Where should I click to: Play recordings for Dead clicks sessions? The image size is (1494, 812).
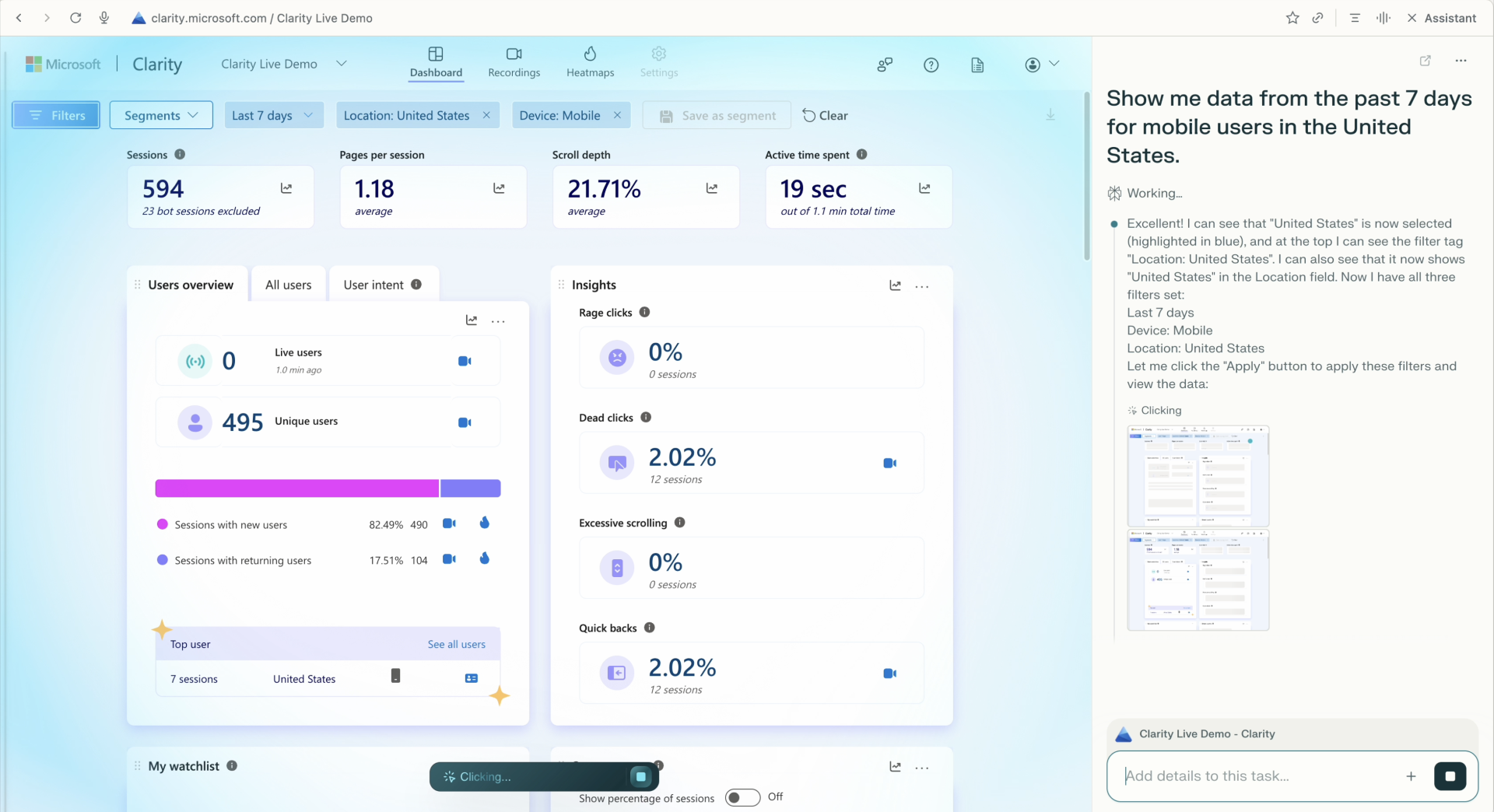click(890, 464)
